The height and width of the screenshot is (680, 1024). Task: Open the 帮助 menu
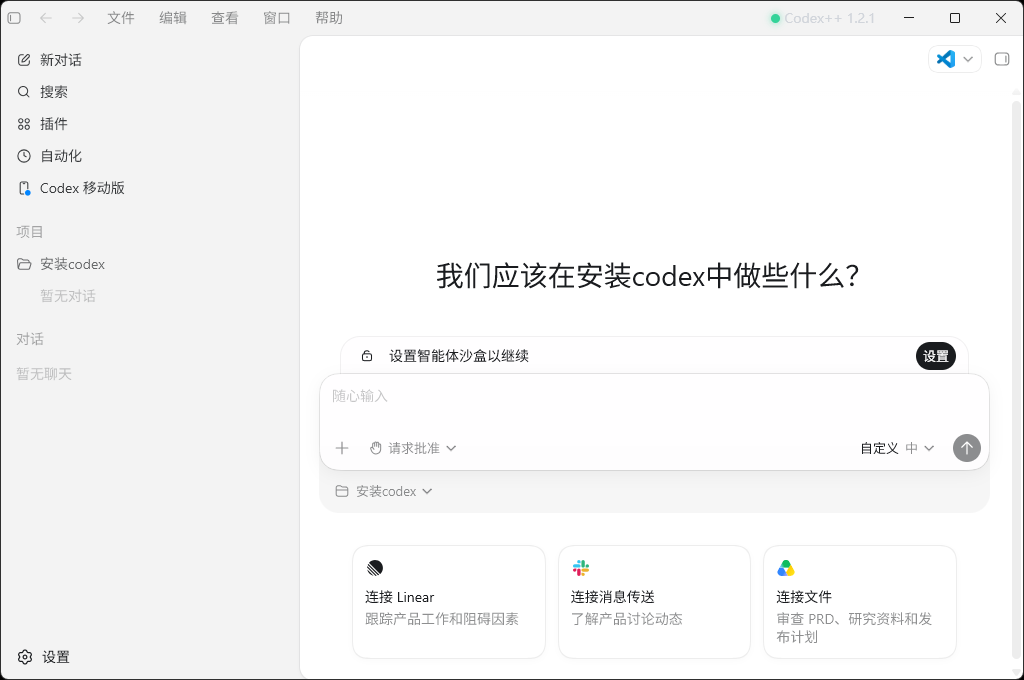point(328,18)
